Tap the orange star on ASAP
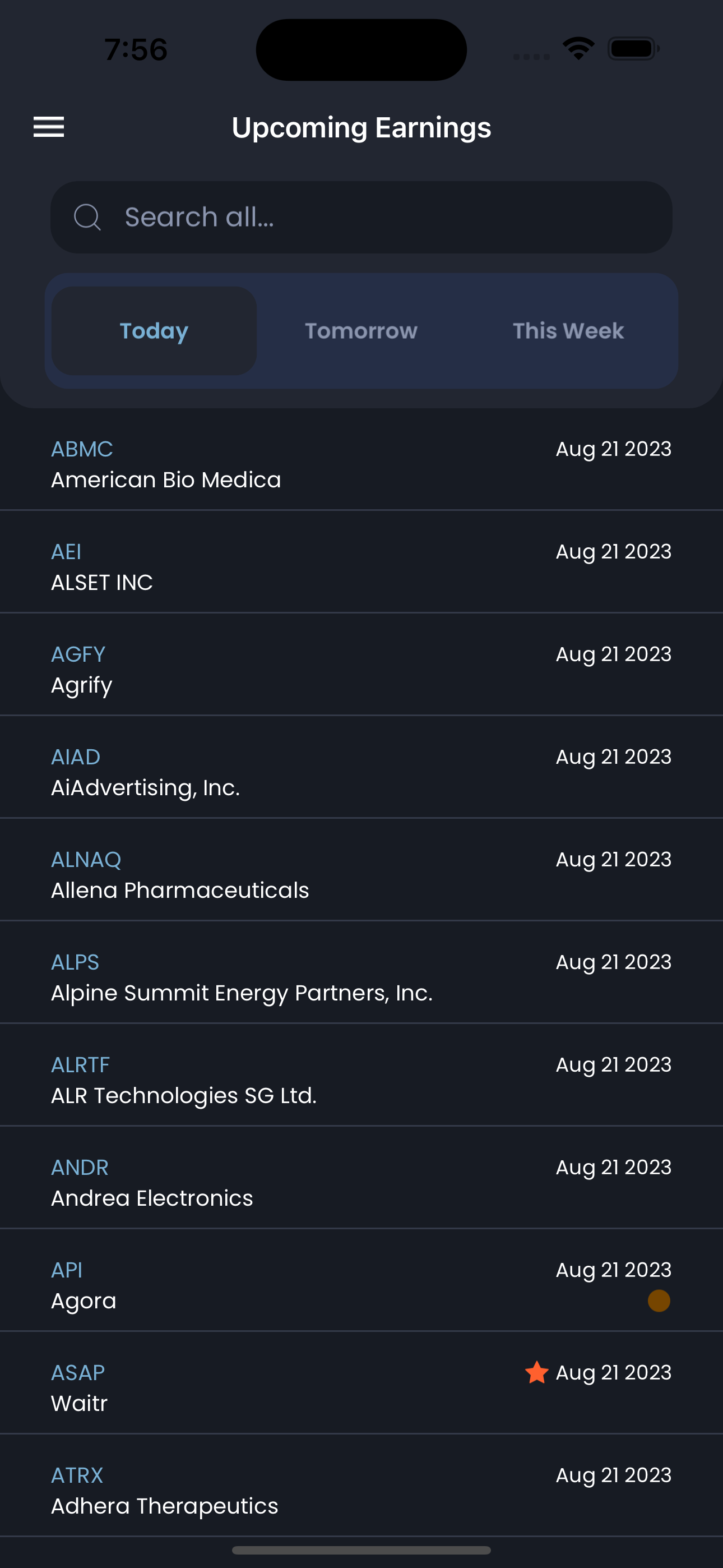Viewport: 723px width, 1568px height. pyautogui.click(x=537, y=1373)
